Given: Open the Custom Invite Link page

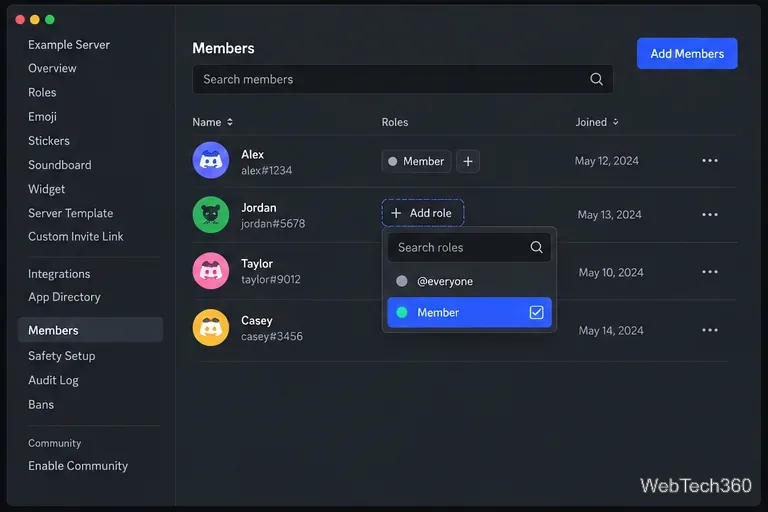Looking at the screenshot, I should pos(76,236).
